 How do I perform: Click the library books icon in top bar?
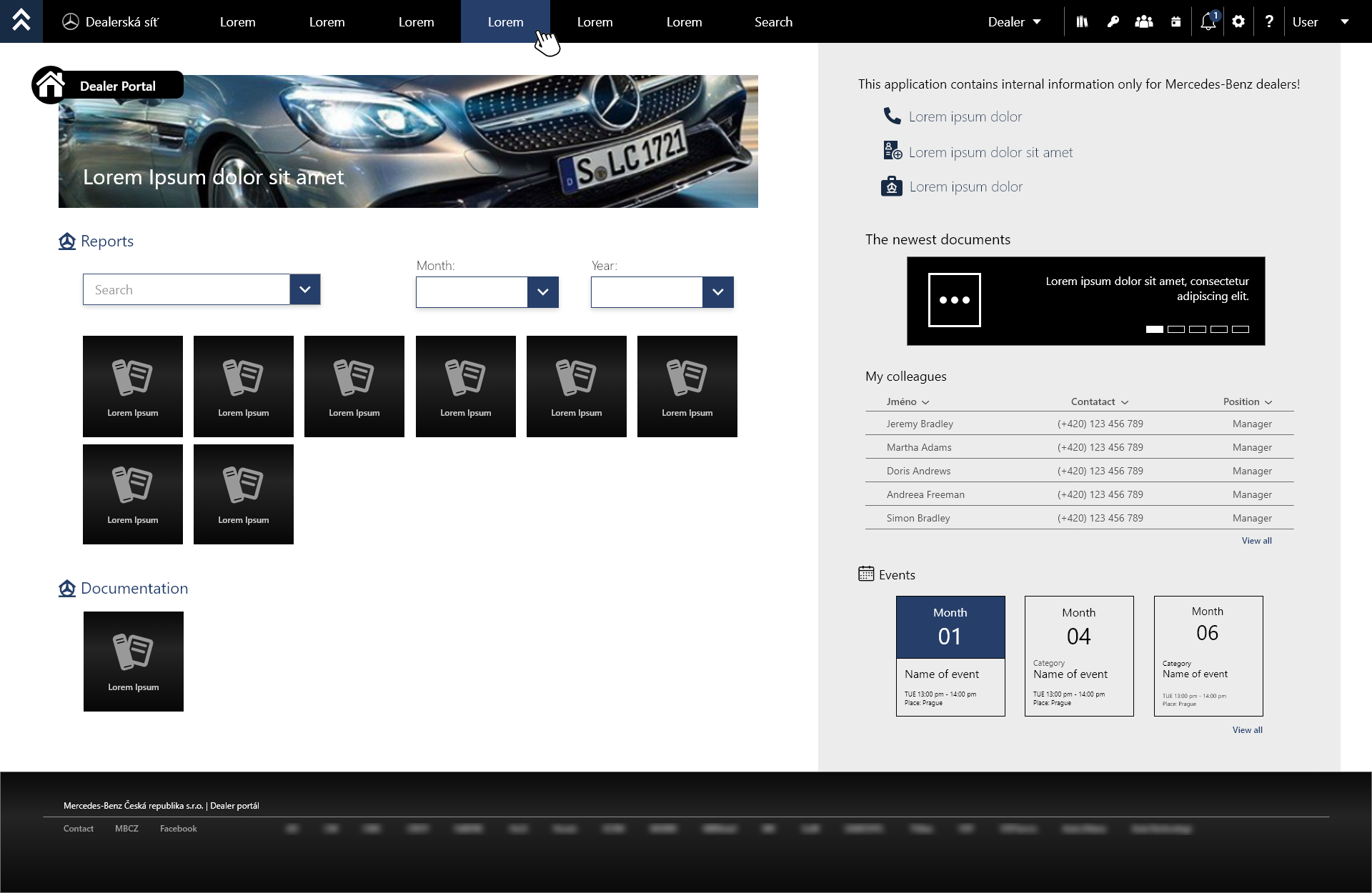coord(1082,21)
